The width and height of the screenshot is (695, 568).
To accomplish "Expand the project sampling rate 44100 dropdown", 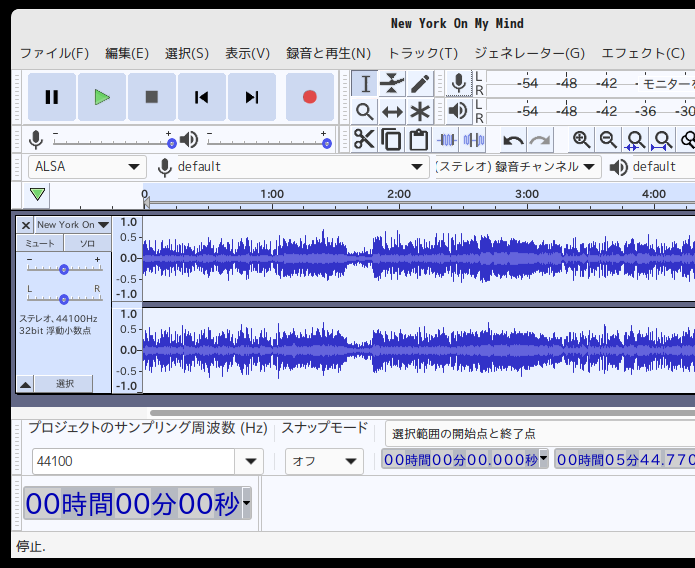I will pos(249,461).
